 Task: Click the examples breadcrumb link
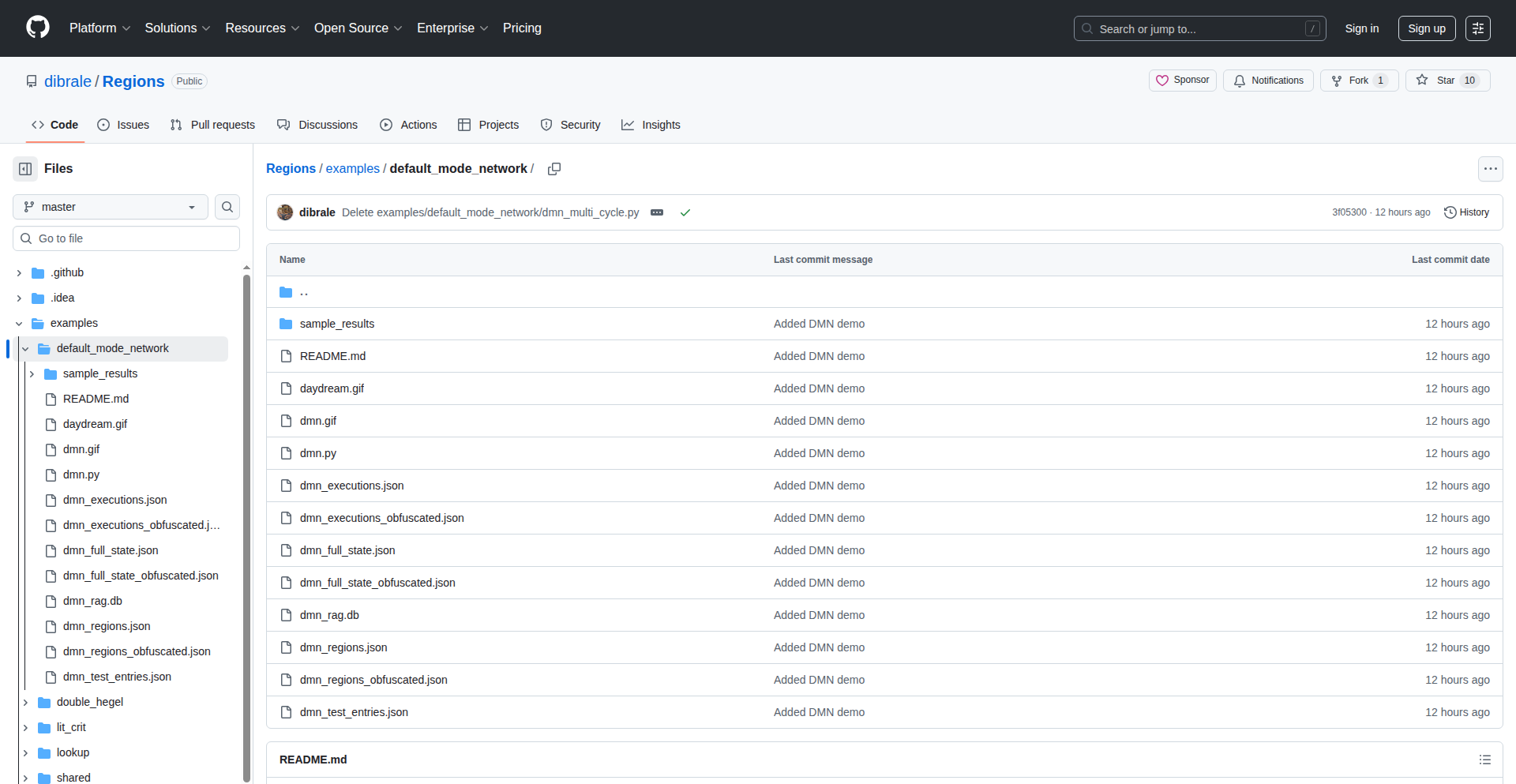353,169
